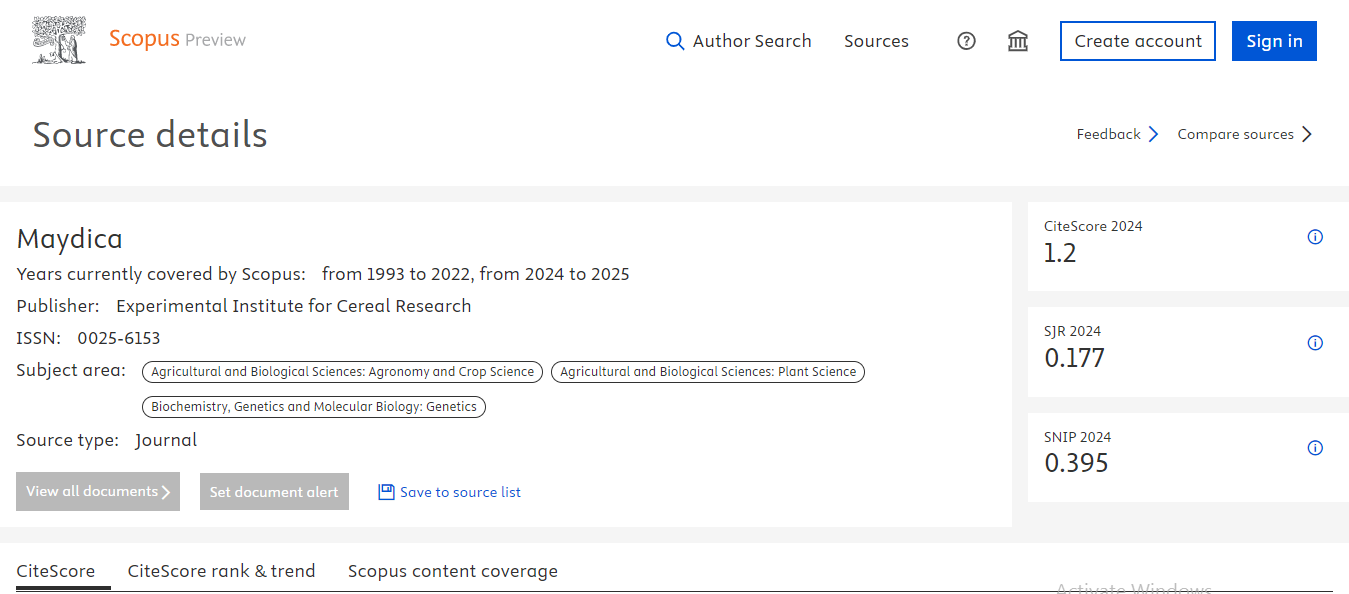Click the SNIP value 0.395

[1076, 463]
